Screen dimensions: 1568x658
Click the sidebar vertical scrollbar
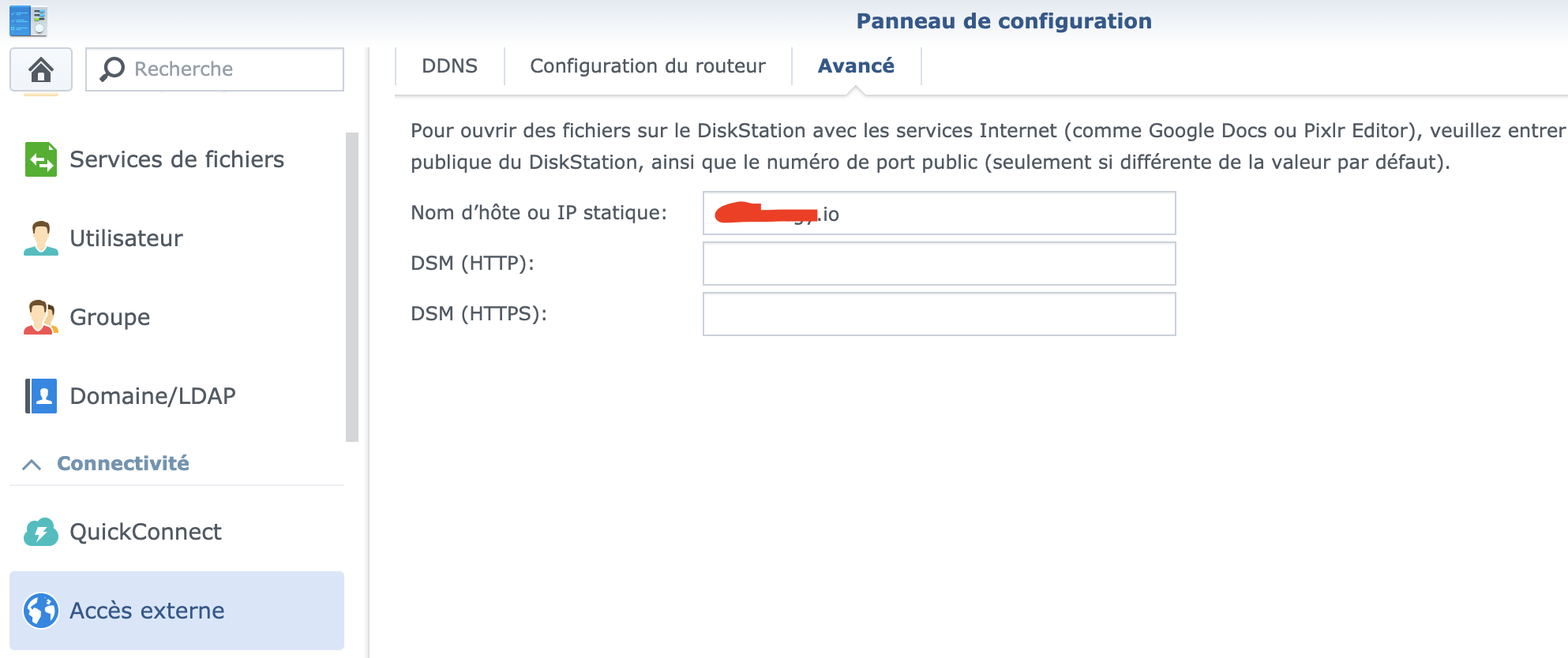(x=352, y=287)
